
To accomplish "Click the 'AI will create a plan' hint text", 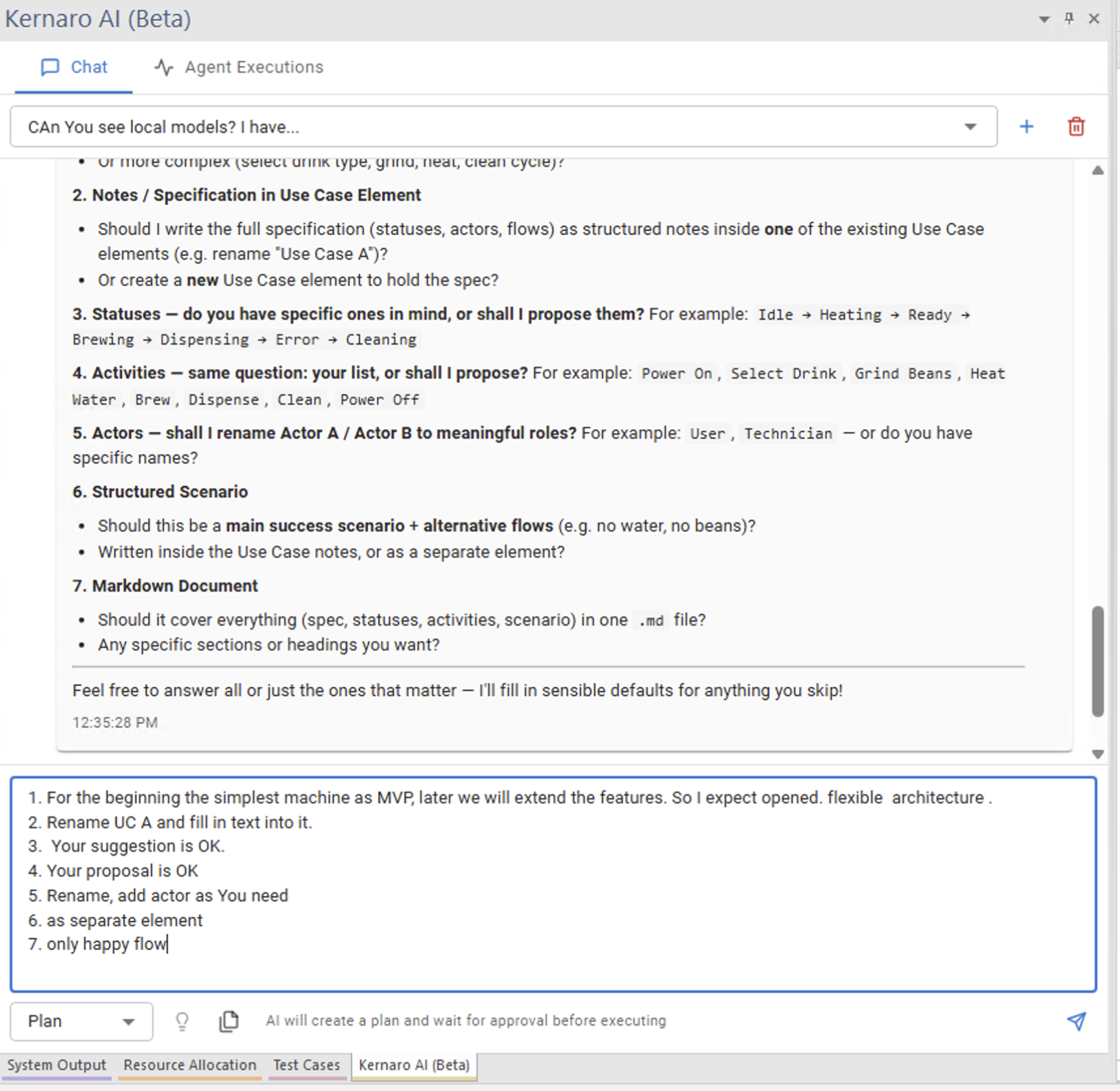I will point(466,1021).
